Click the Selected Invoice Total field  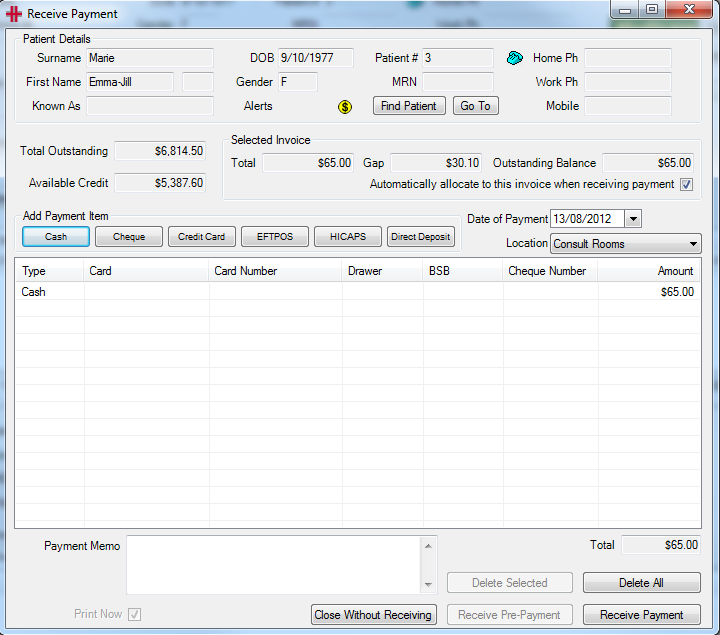click(x=308, y=163)
